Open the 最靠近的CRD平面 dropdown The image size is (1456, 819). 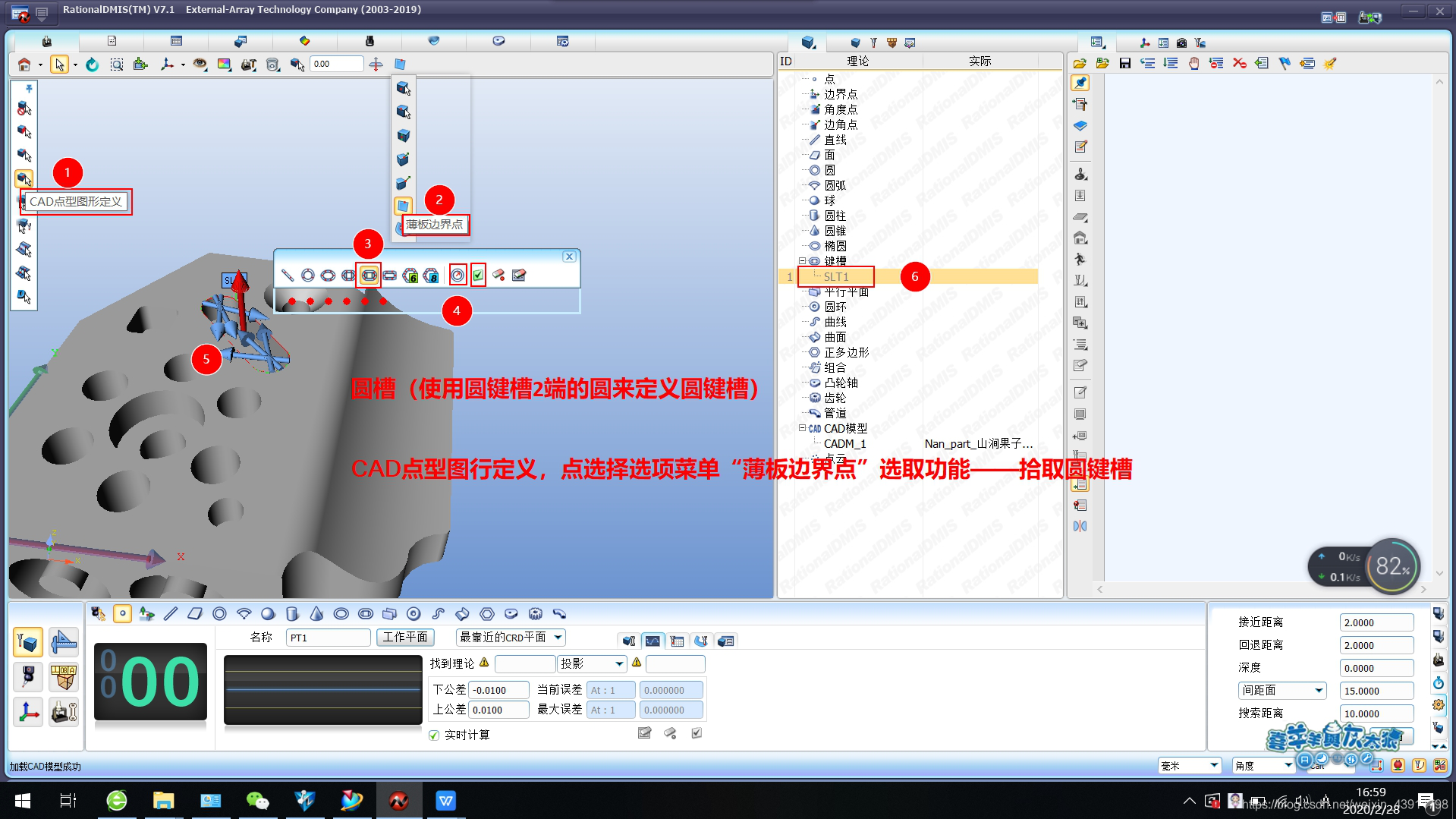click(x=510, y=637)
